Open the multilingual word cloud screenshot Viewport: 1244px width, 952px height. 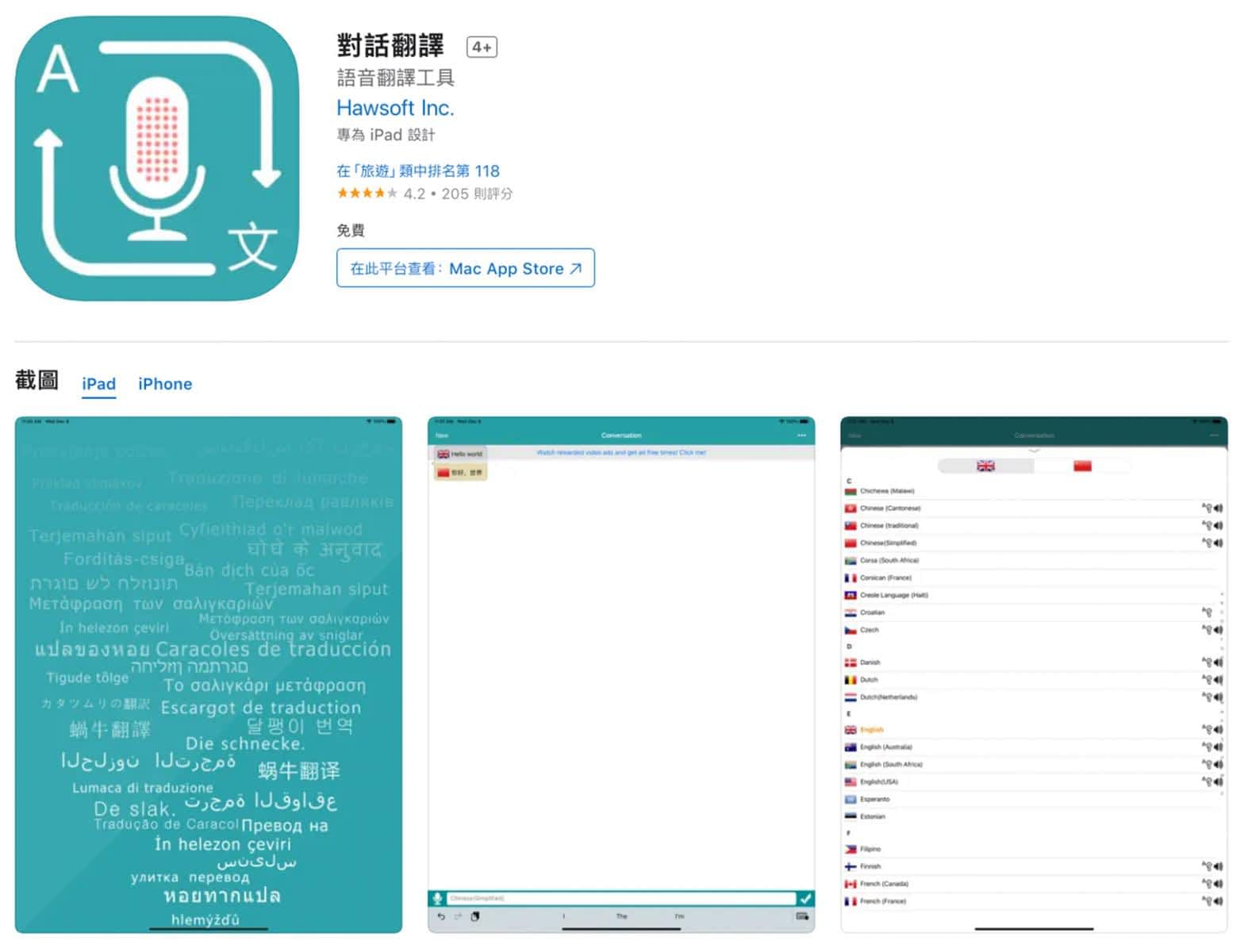209,674
